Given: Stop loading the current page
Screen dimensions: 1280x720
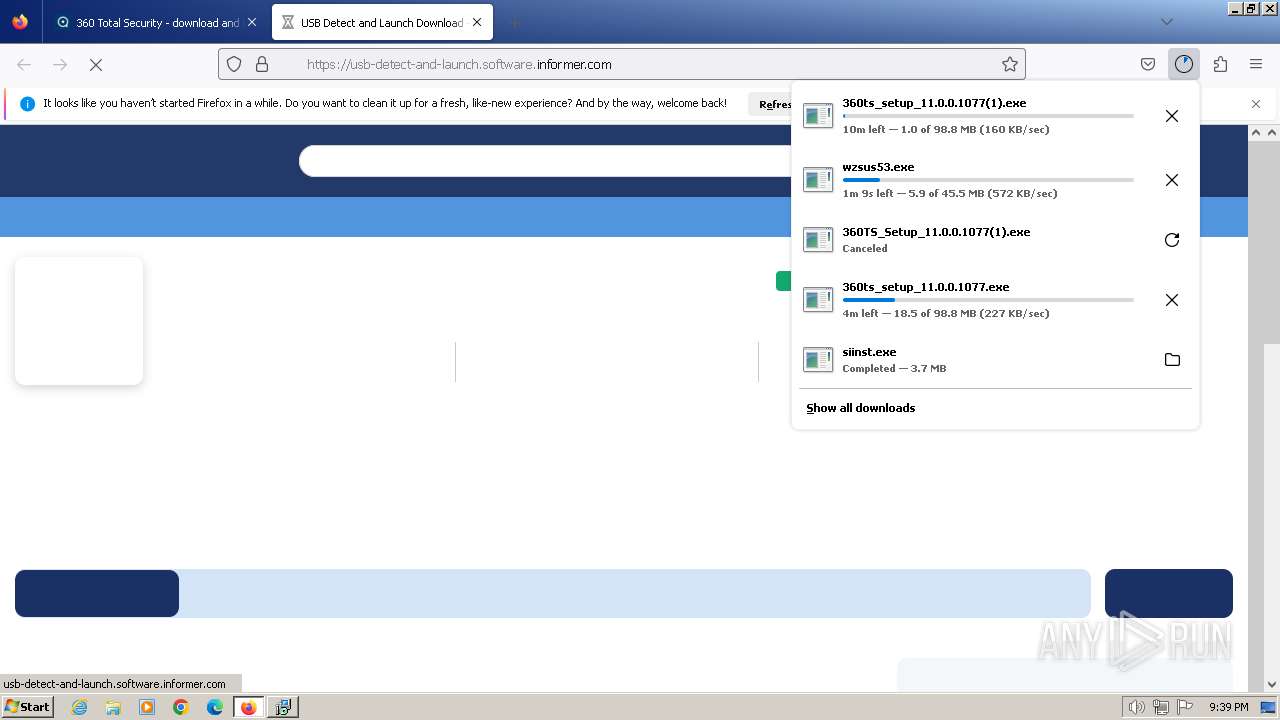Looking at the screenshot, I should point(96,64).
